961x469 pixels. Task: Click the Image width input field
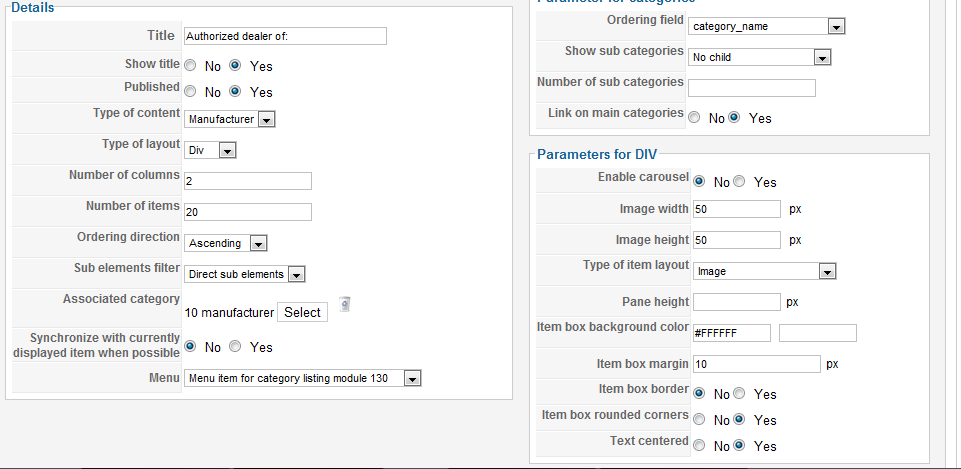point(737,209)
